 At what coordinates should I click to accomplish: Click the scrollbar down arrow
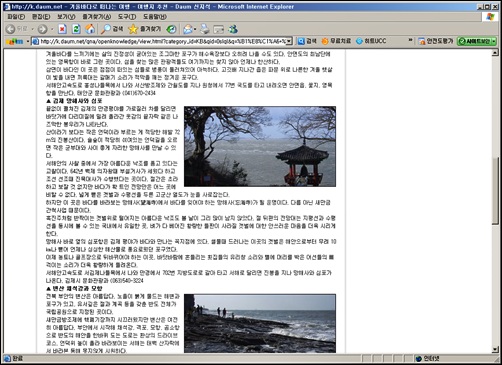pos(495,349)
